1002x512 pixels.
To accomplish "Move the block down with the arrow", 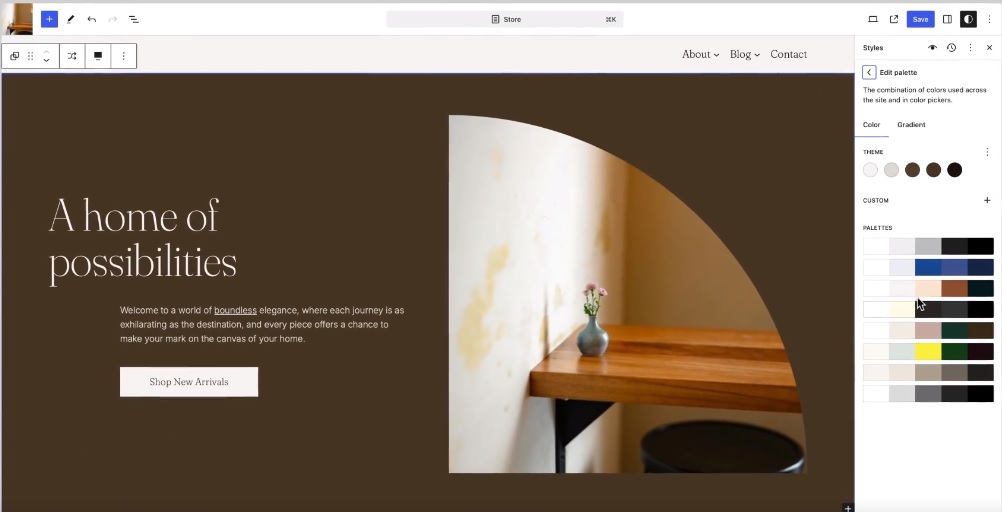I will (47, 61).
